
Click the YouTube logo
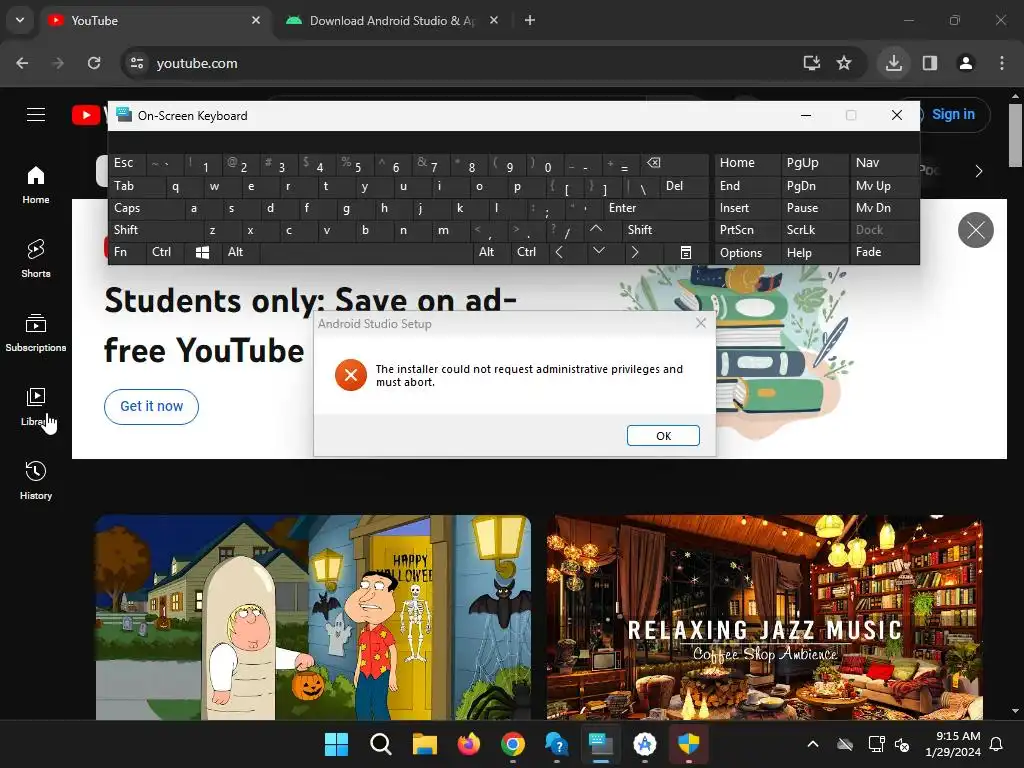(87, 115)
